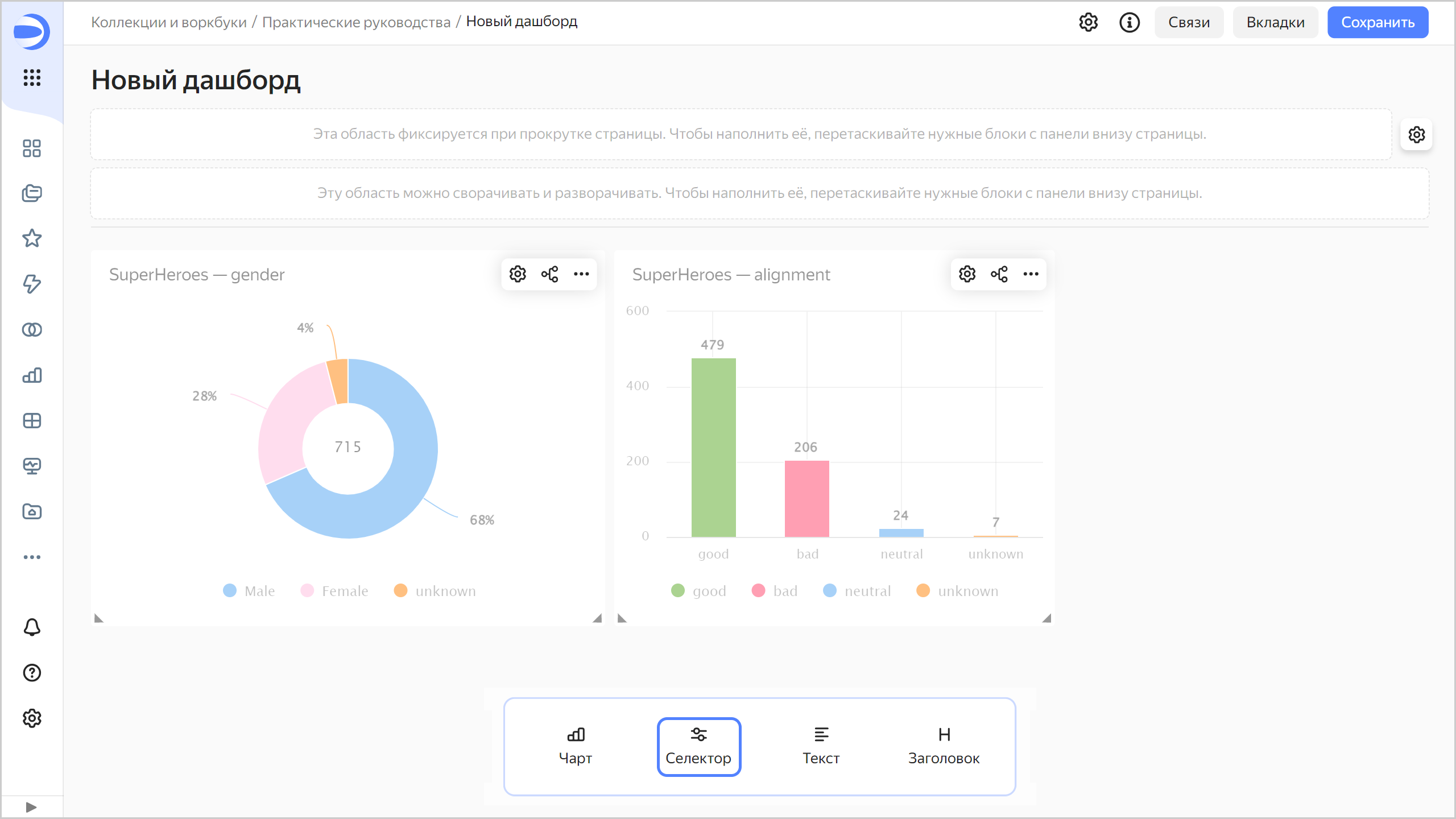Open the all services grid icon
The width and height of the screenshot is (1456, 819).
(32, 77)
